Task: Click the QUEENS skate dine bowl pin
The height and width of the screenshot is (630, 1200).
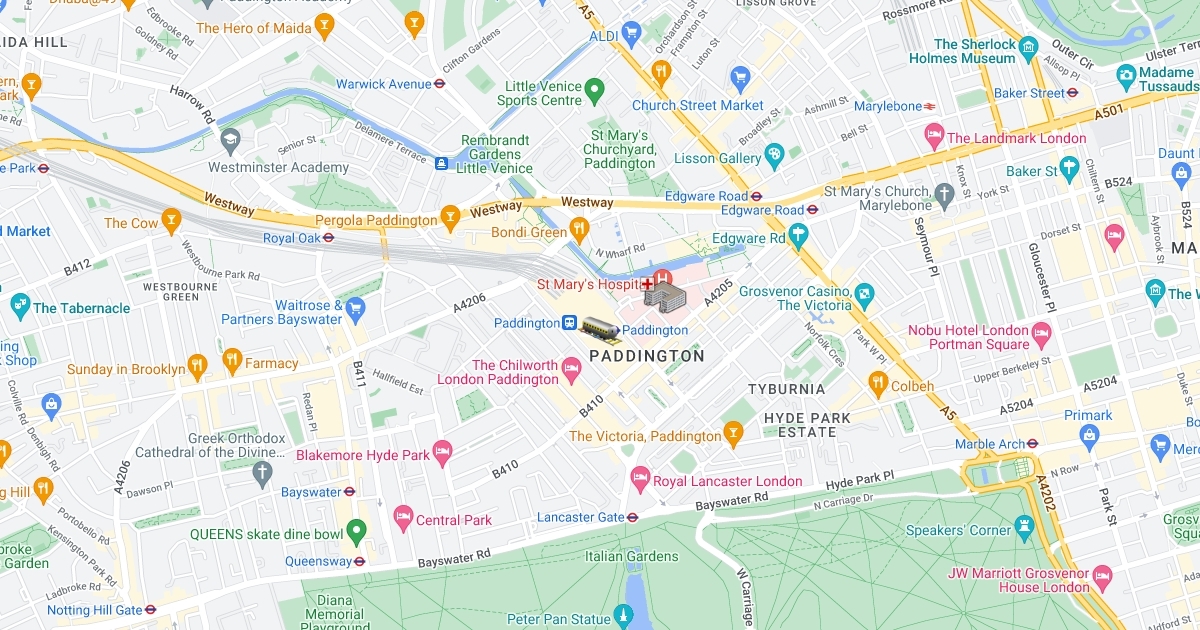Action: click(356, 533)
